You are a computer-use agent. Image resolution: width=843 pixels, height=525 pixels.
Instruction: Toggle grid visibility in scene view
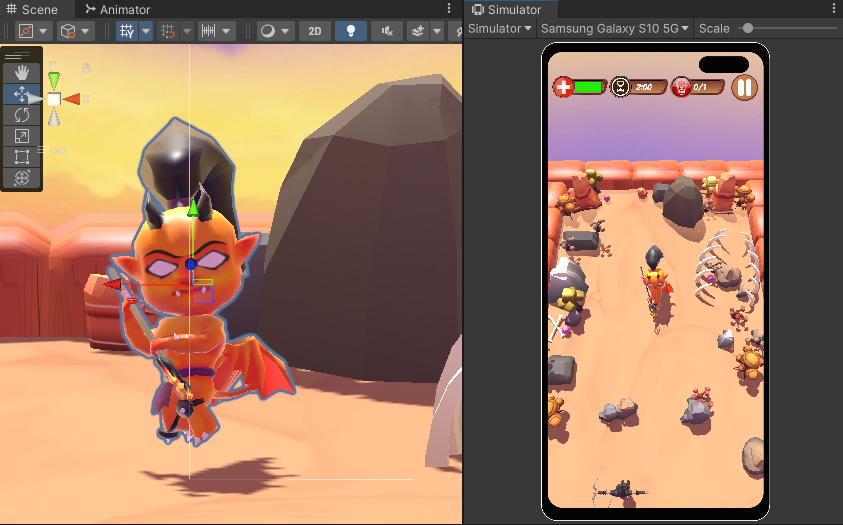127,31
